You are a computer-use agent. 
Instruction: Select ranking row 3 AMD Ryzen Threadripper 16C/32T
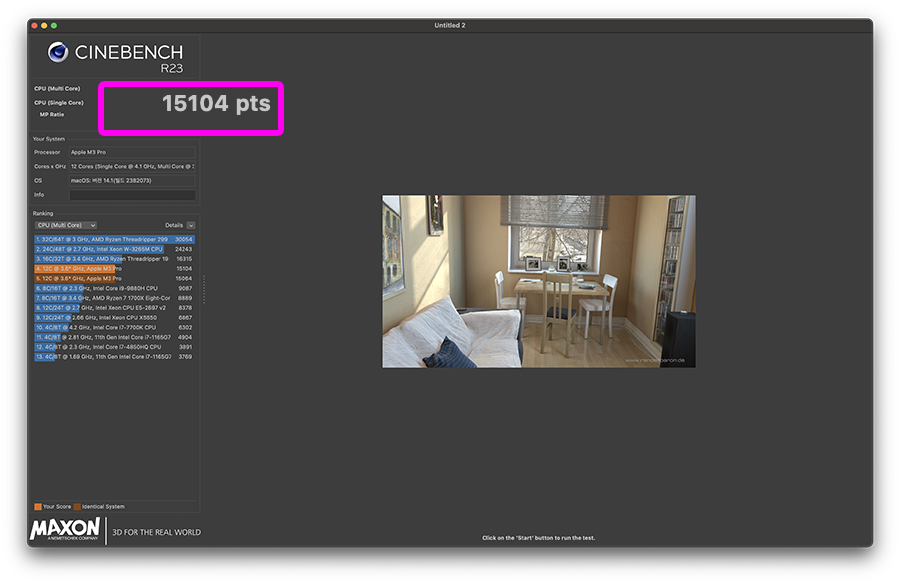tap(114, 259)
